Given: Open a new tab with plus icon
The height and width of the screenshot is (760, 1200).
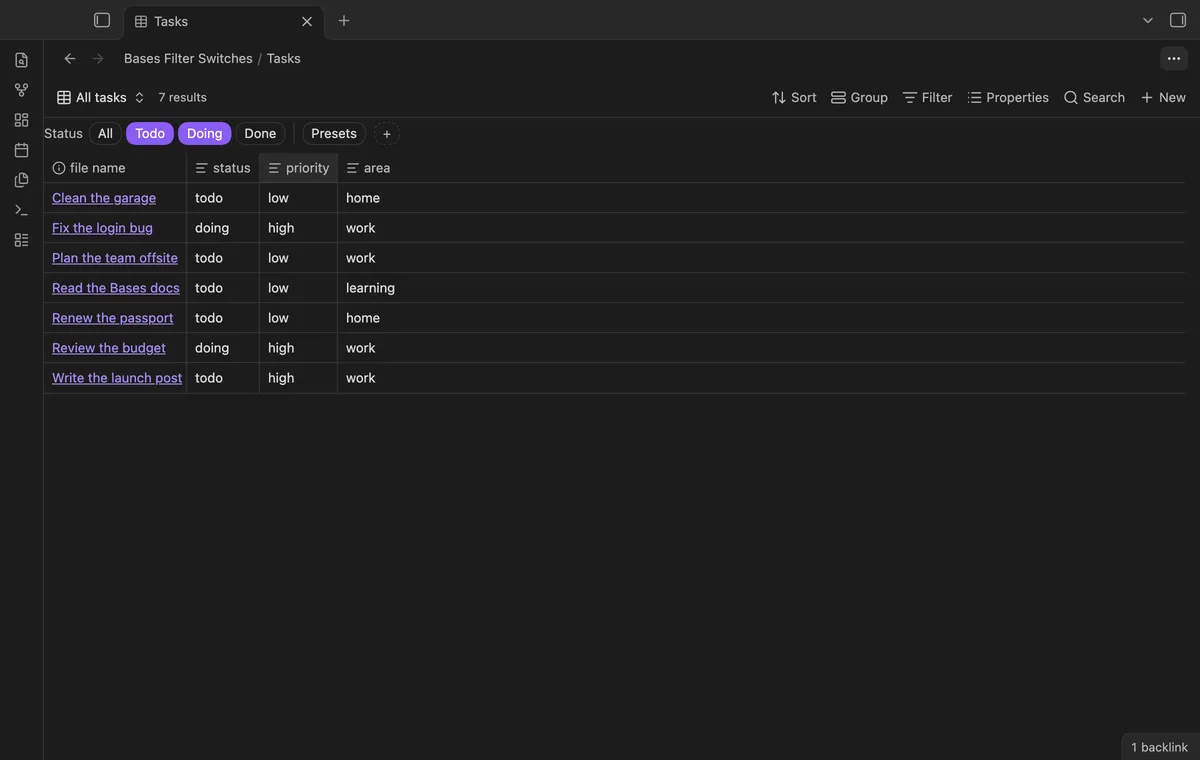Looking at the screenshot, I should [344, 20].
